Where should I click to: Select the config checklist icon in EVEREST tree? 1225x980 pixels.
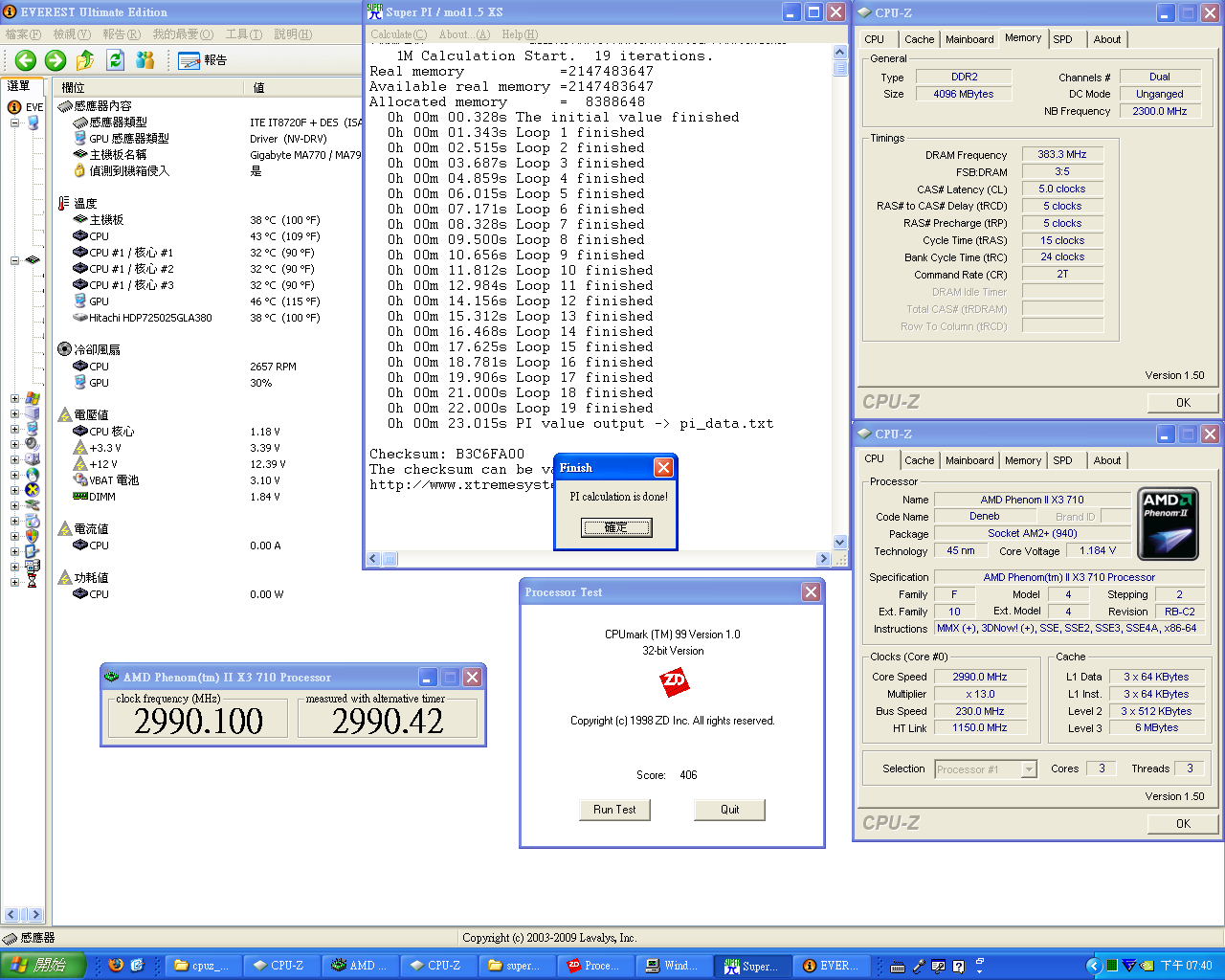(x=33, y=551)
